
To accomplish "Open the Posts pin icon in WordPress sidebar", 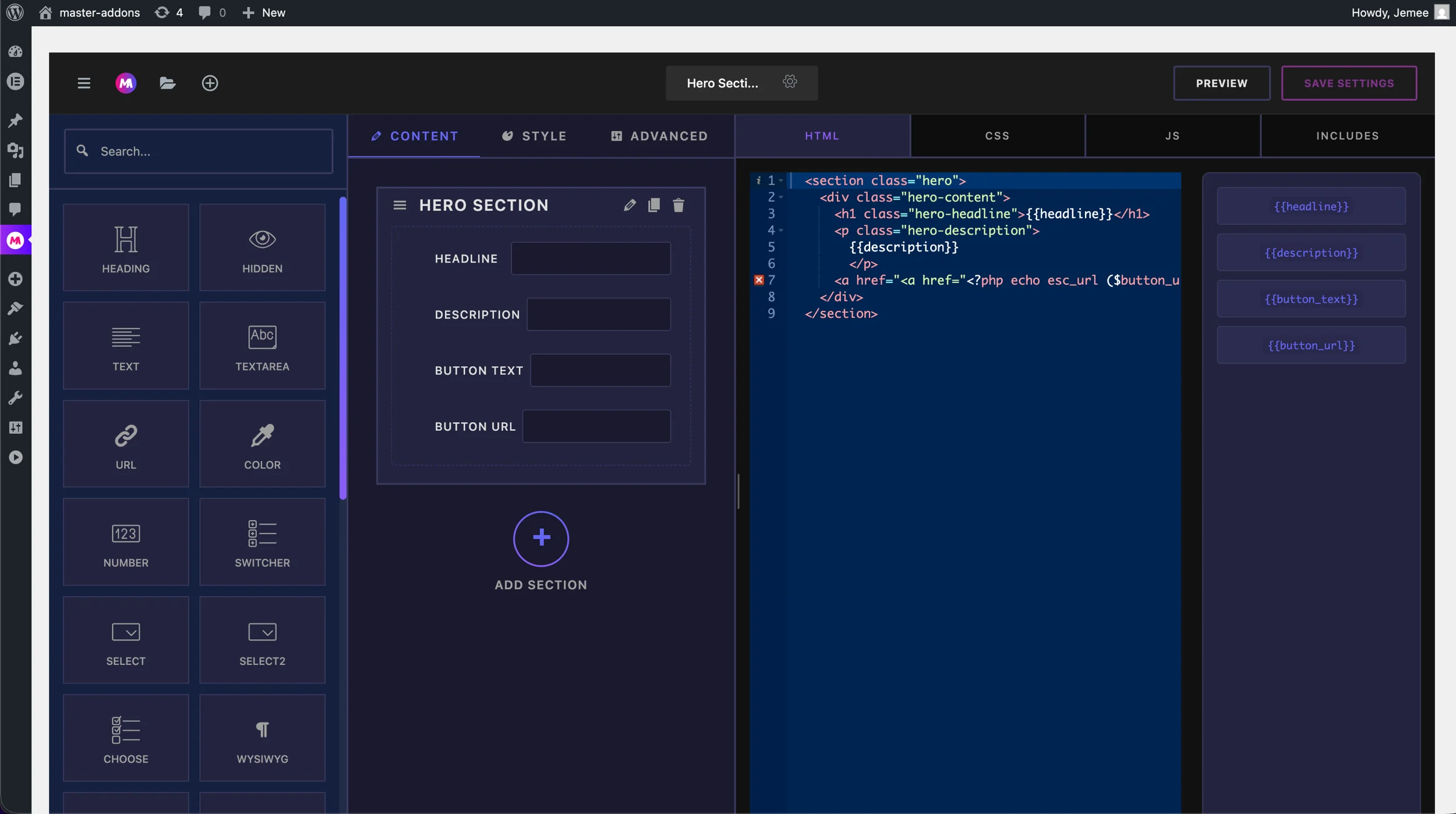I will (x=15, y=121).
